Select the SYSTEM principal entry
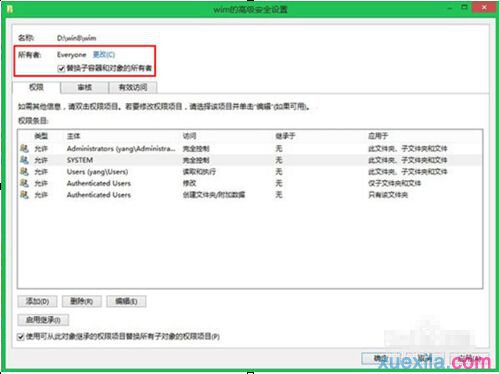This screenshot has width=499, height=374. tap(250, 160)
